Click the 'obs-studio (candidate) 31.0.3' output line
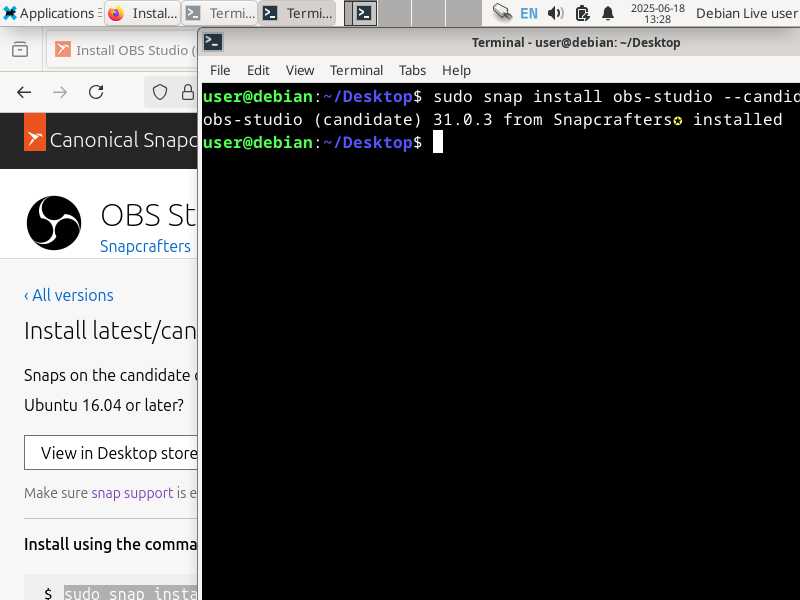 [x=492, y=119]
